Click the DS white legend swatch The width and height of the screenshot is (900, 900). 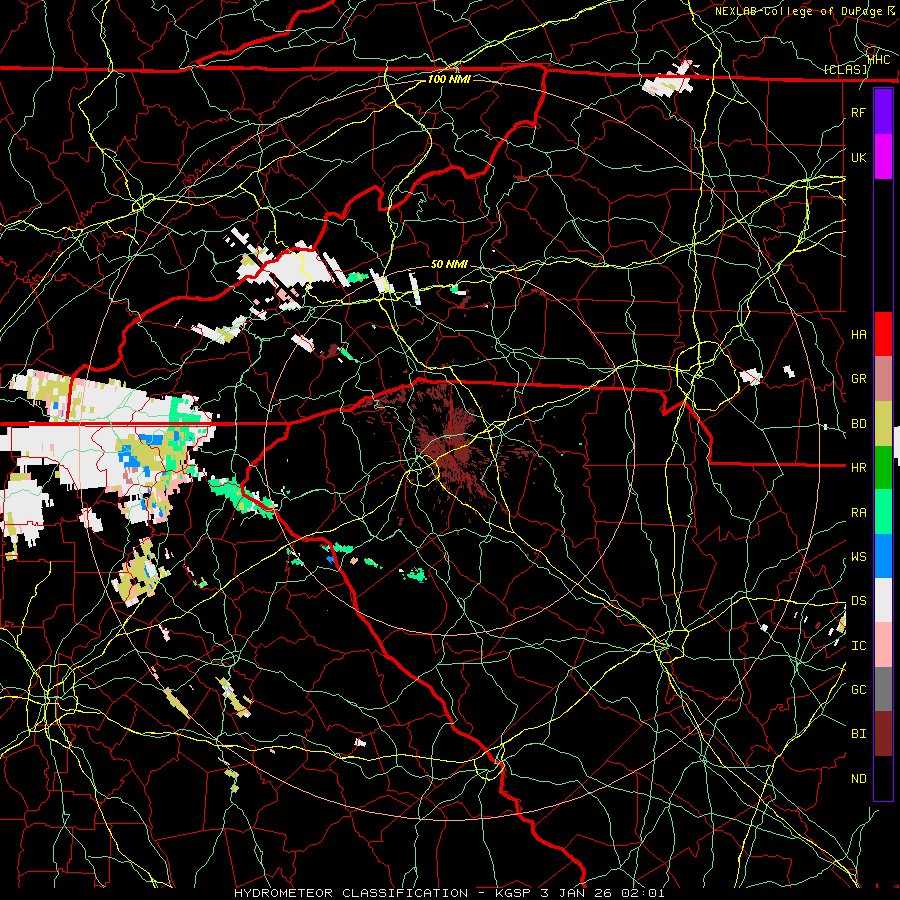tap(883, 600)
